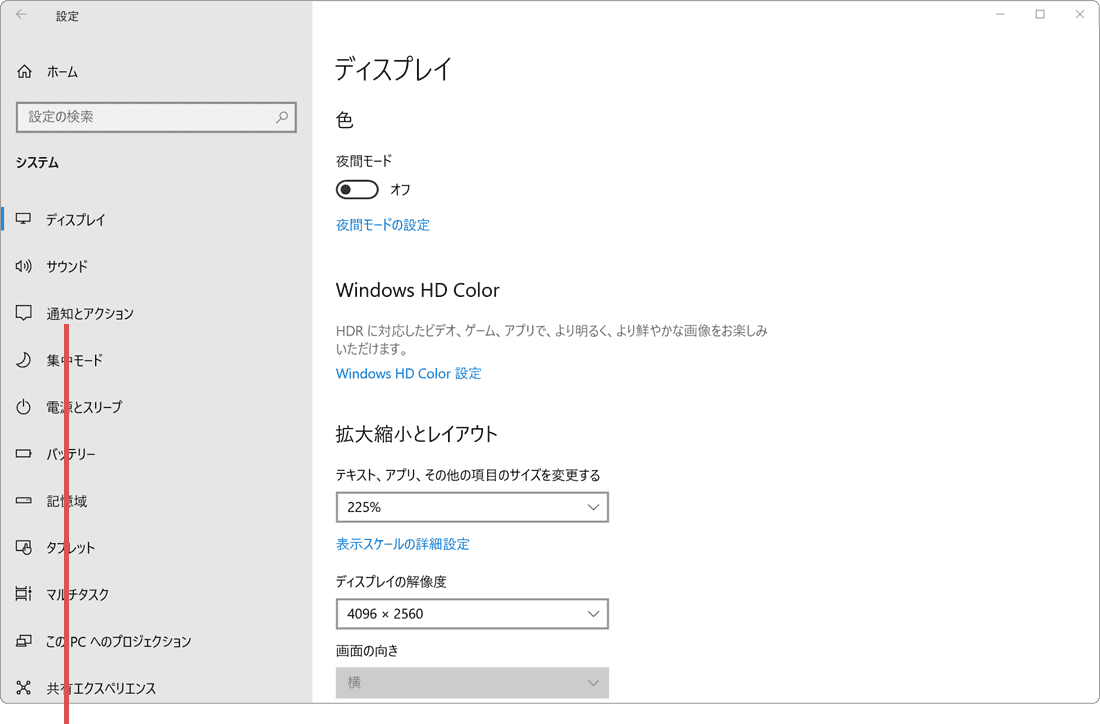Viewport: 1100px width, 724px height.
Task: Click the speaker icon for サウンド
Action: click(24, 266)
